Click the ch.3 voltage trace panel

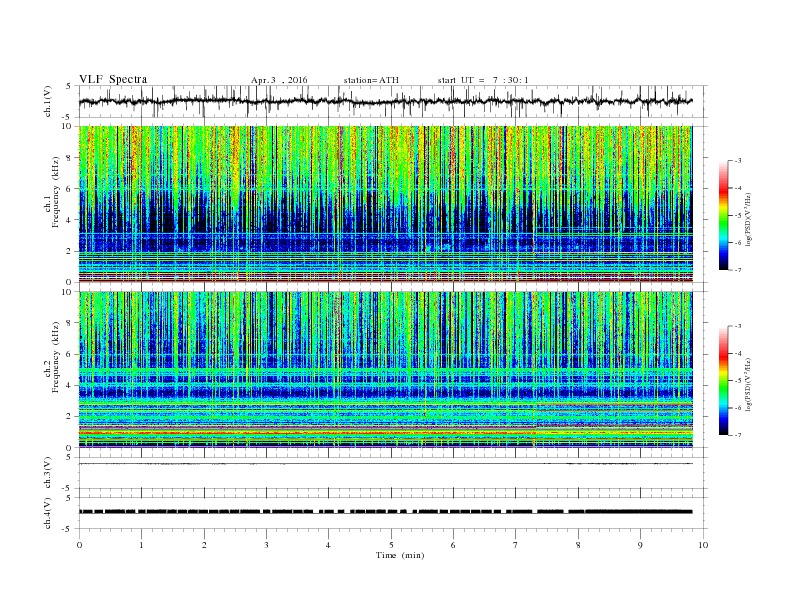(x=393, y=473)
